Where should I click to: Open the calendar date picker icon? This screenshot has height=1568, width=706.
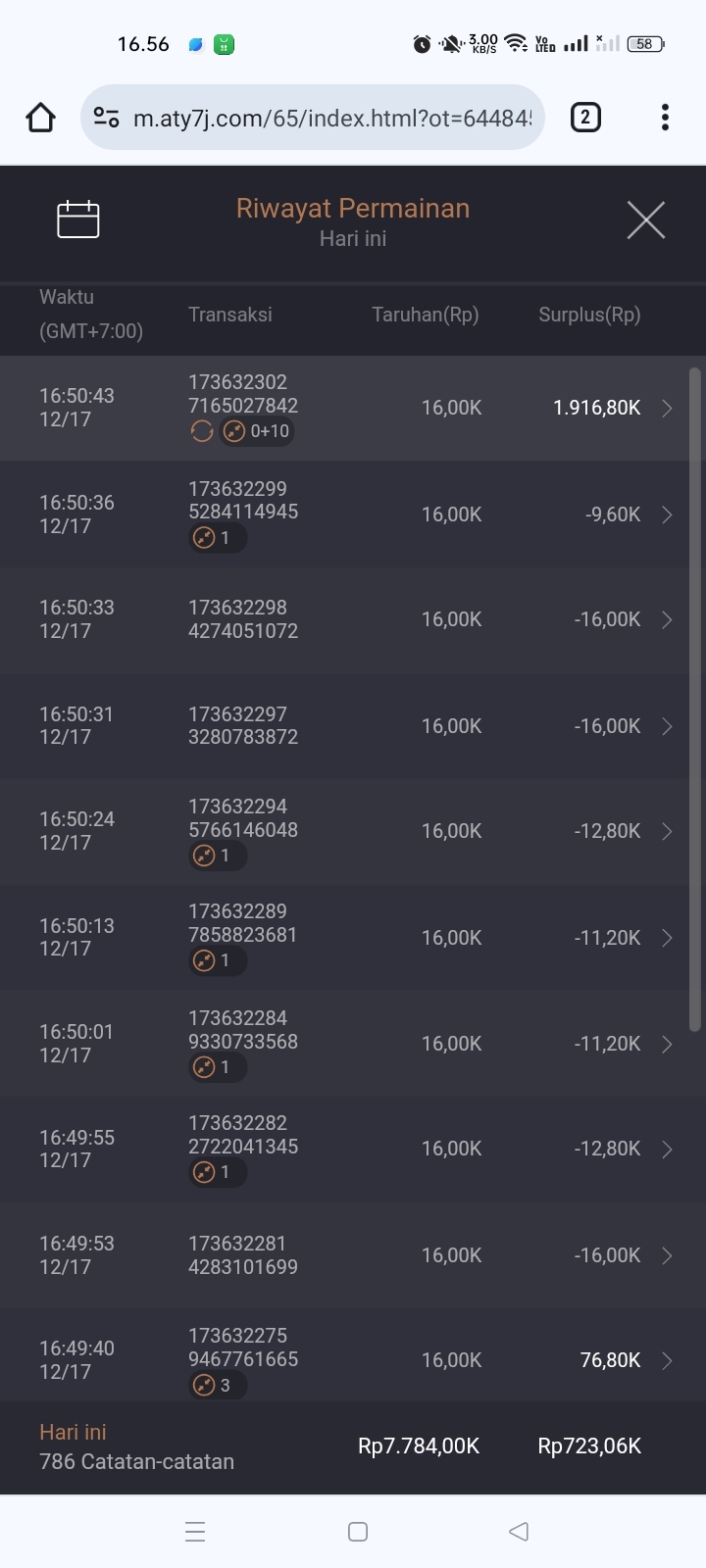pyautogui.click(x=78, y=220)
